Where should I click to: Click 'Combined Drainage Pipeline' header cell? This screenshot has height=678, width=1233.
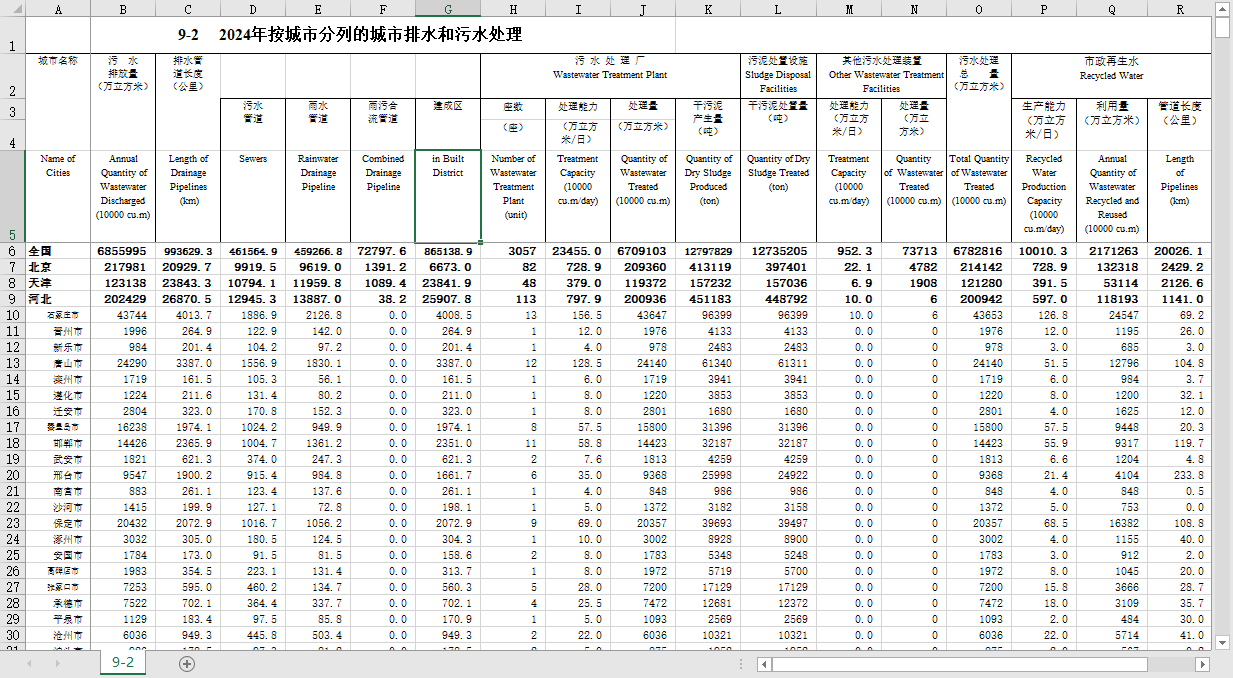coord(383,196)
